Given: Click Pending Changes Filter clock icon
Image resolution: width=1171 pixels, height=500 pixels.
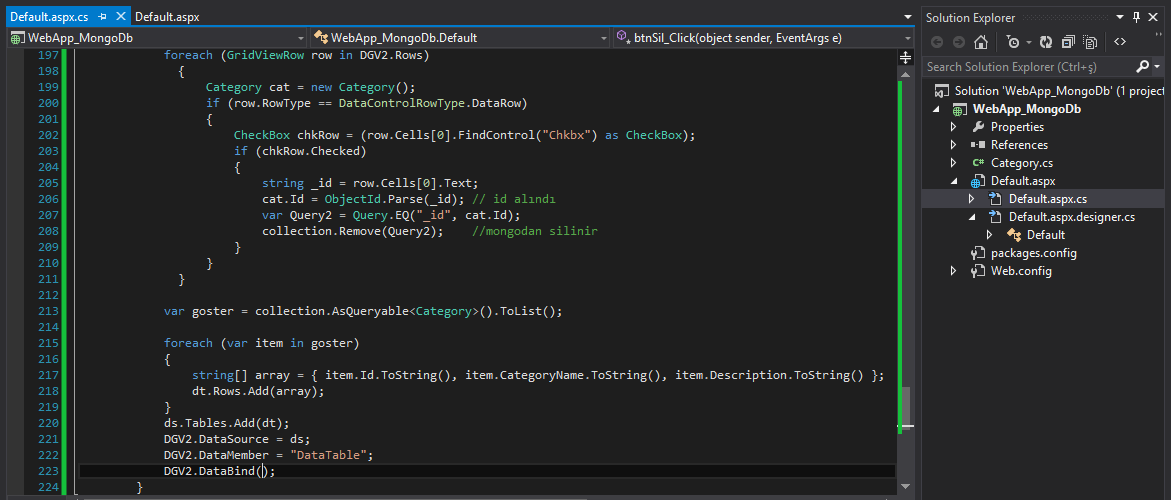Looking at the screenshot, I should coord(1013,42).
